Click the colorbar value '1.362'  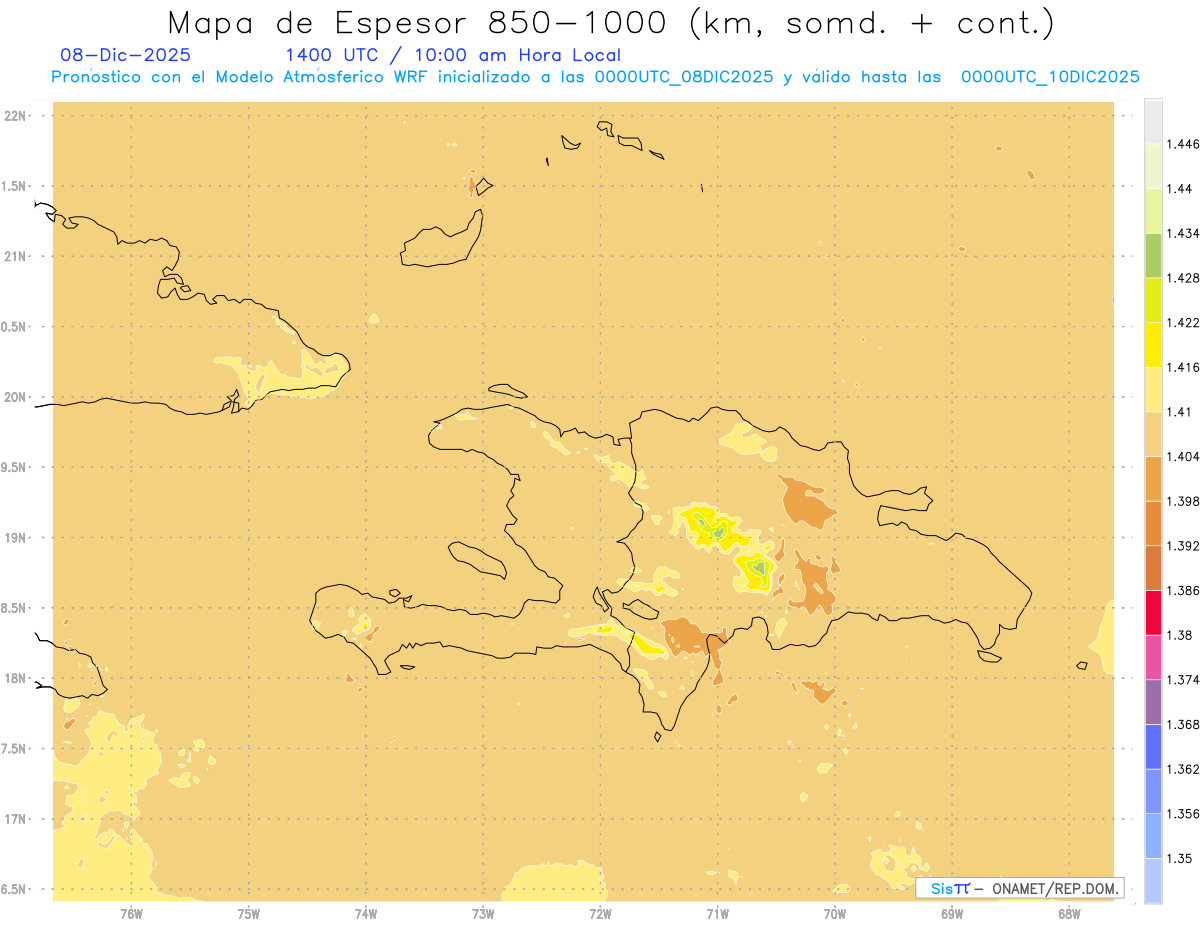[x=1183, y=769]
